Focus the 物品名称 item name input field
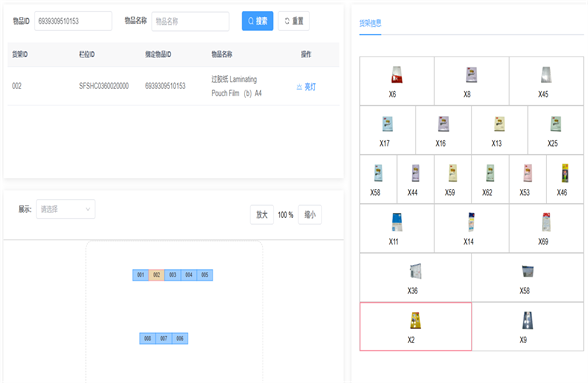The width and height of the screenshot is (588, 383). pos(190,21)
